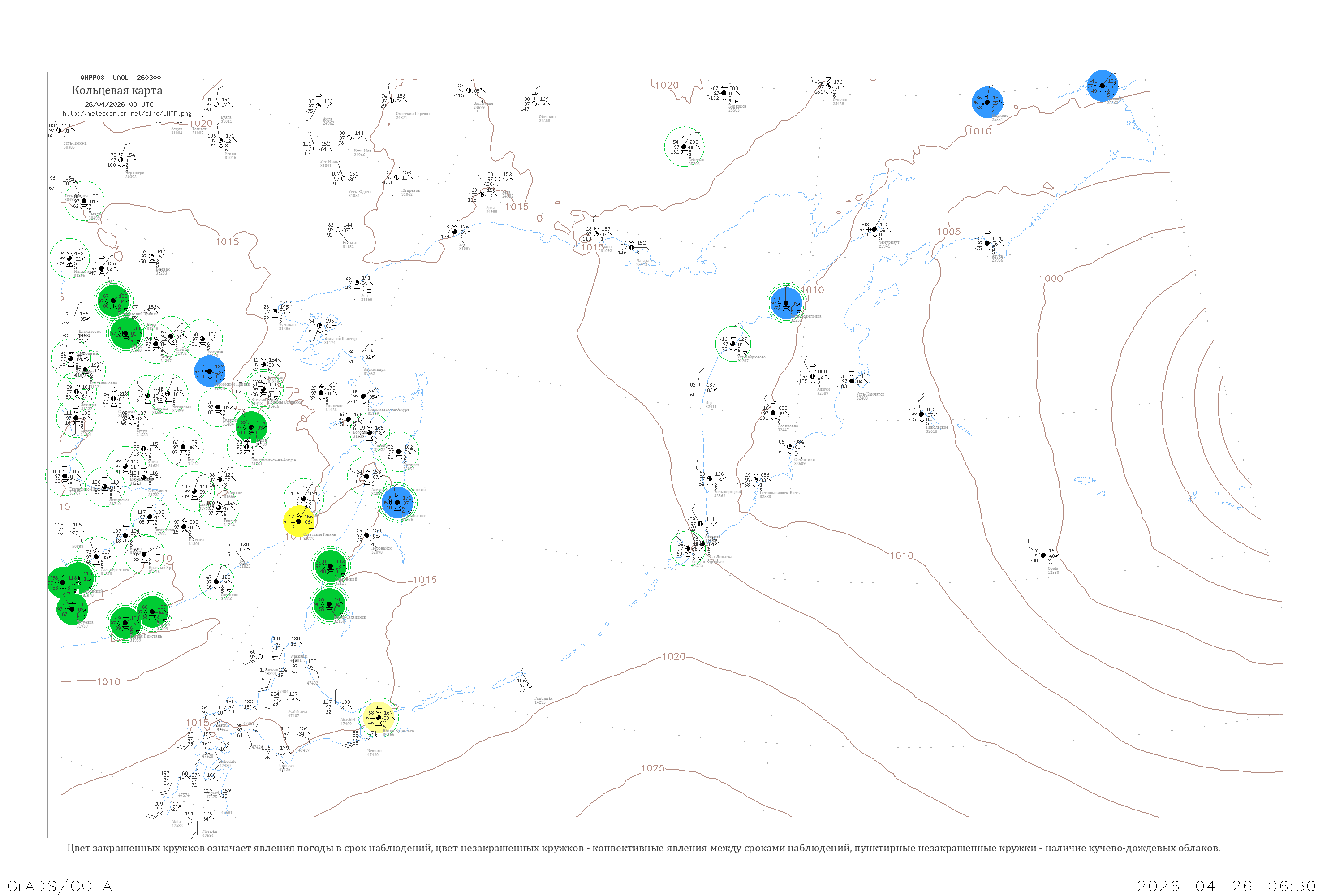Click the station plot symbol at Аян
1344x896 pixels.
pyautogui.click(x=357, y=282)
